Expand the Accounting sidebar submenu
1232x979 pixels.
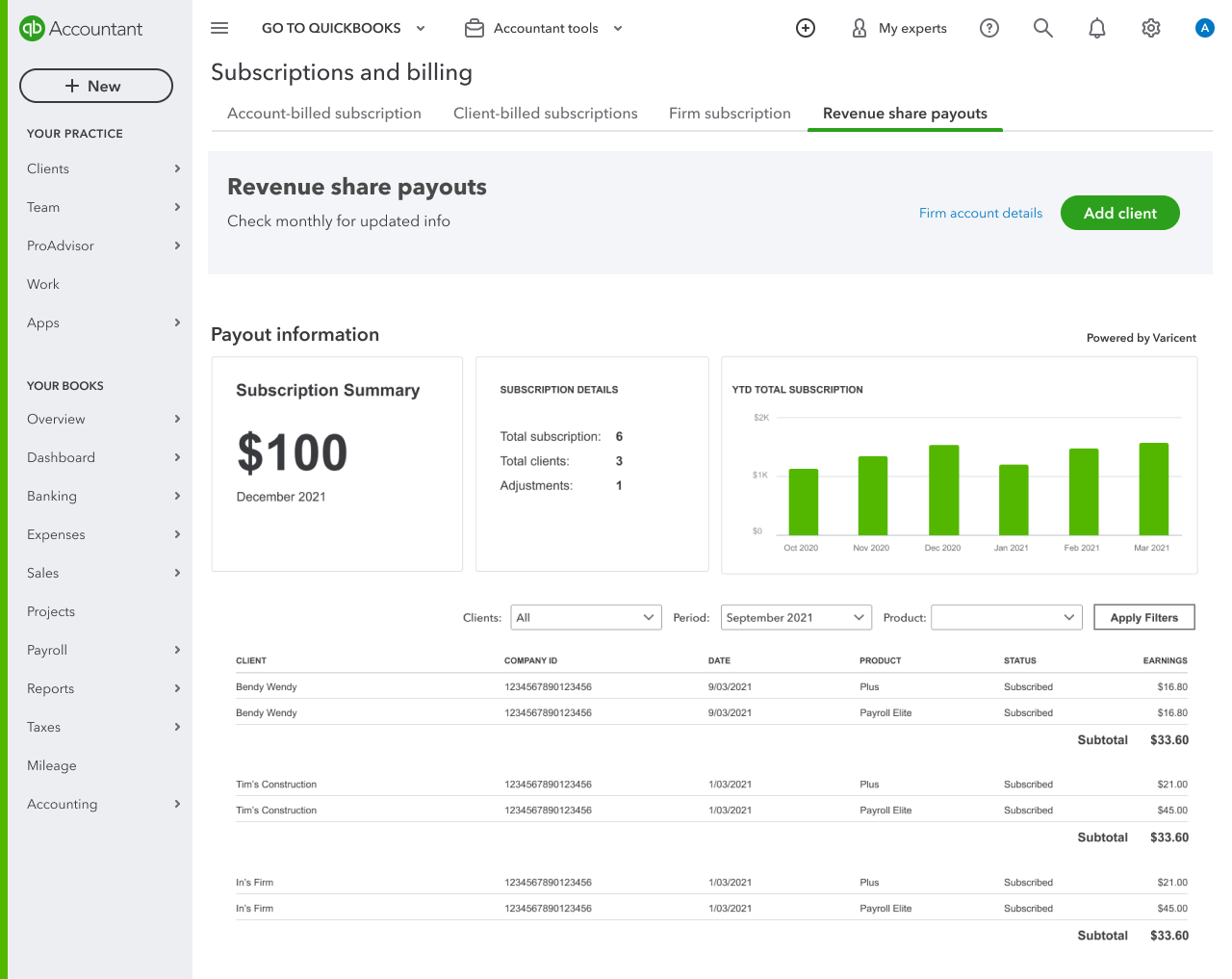point(177,804)
